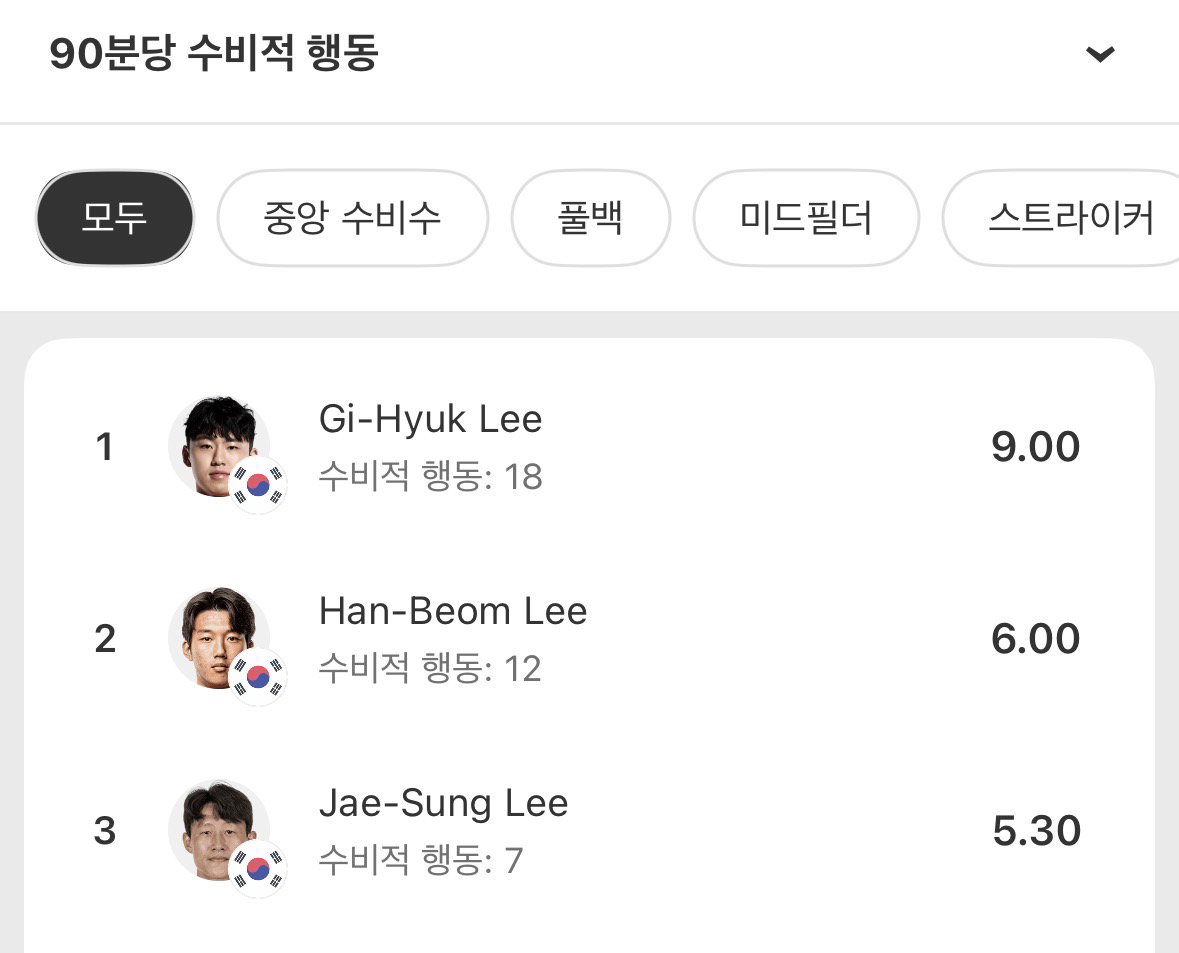Image resolution: width=1179 pixels, height=953 pixels.
Task: Filter players by 미드필더 position
Action: [806, 218]
